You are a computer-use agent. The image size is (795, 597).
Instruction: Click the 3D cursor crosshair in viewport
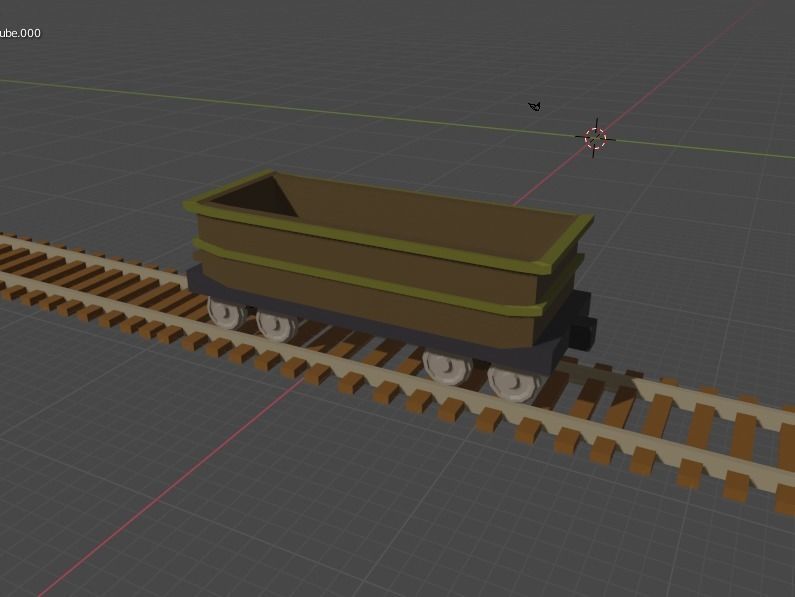pyautogui.click(x=595, y=138)
